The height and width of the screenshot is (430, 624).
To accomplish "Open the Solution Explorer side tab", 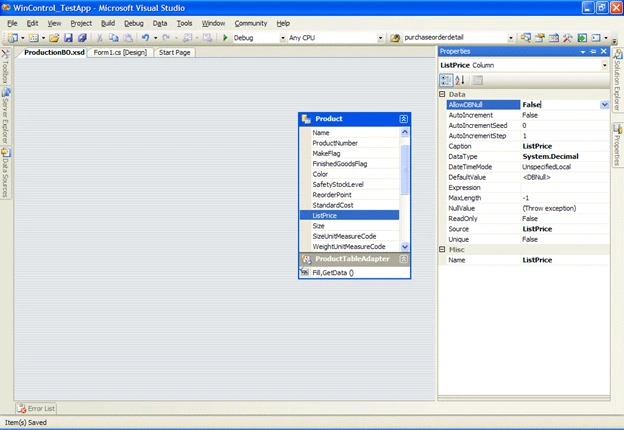I will click(617, 80).
